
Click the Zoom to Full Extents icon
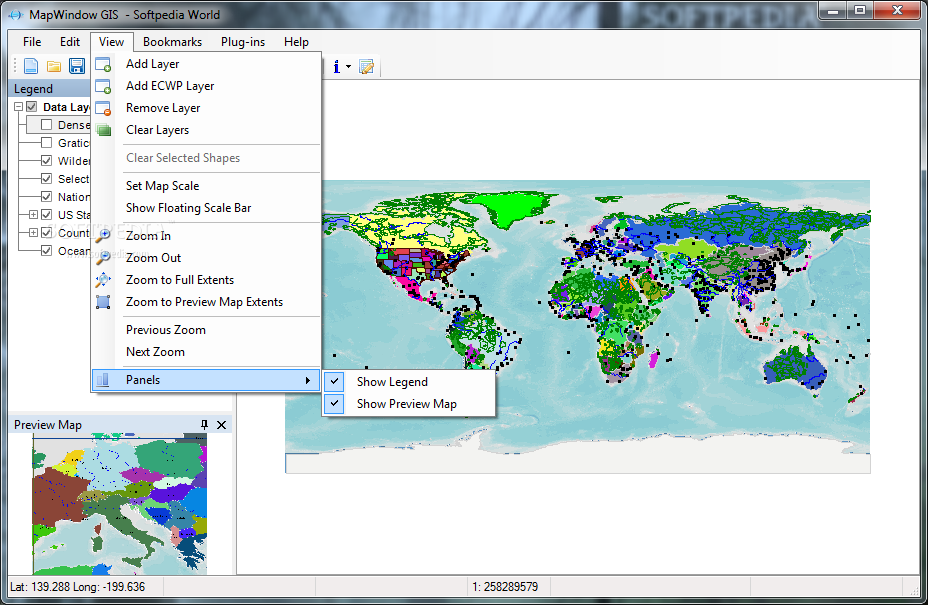[x=103, y=280]
